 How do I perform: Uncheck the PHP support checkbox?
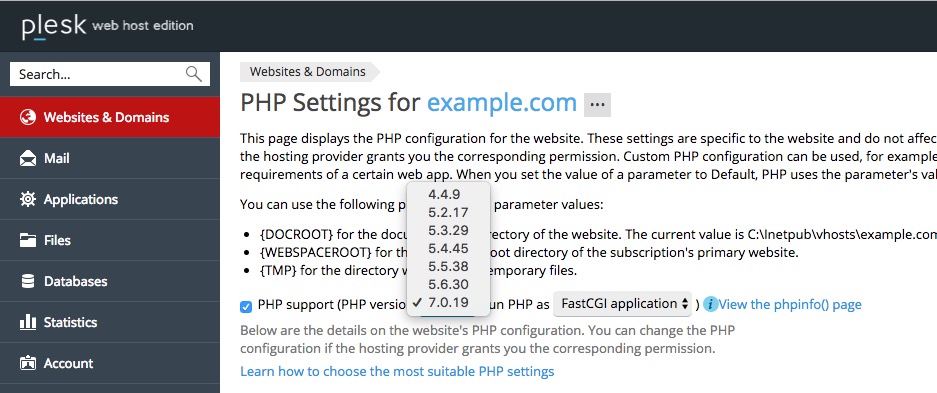click(x=246, y=307)
